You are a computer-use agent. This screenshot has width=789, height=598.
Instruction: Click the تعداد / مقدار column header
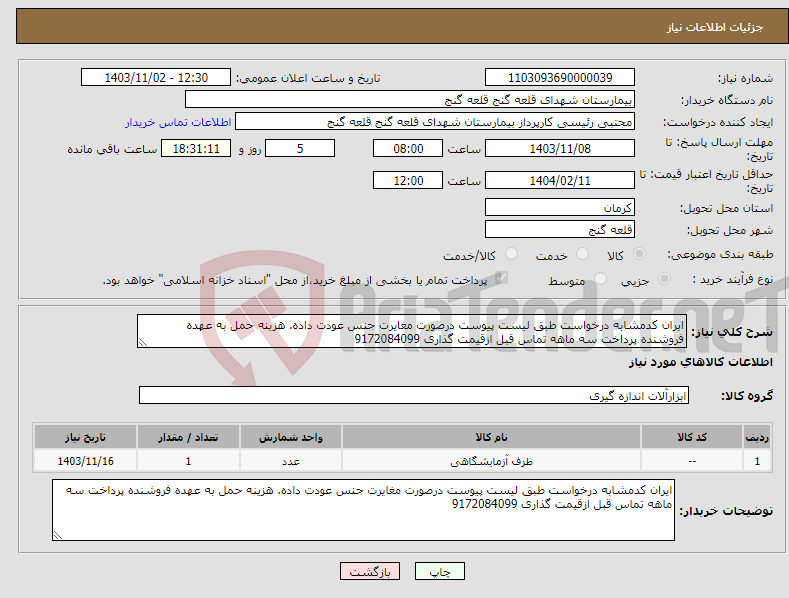click(188, 437)
